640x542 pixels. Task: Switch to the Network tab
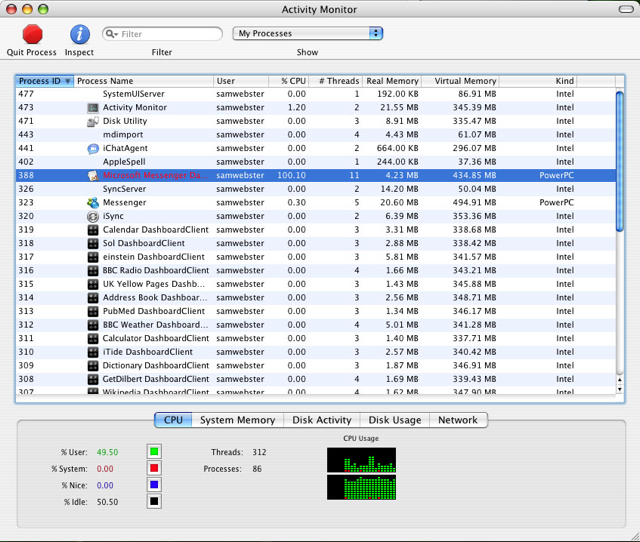click(x=458, y=420)
